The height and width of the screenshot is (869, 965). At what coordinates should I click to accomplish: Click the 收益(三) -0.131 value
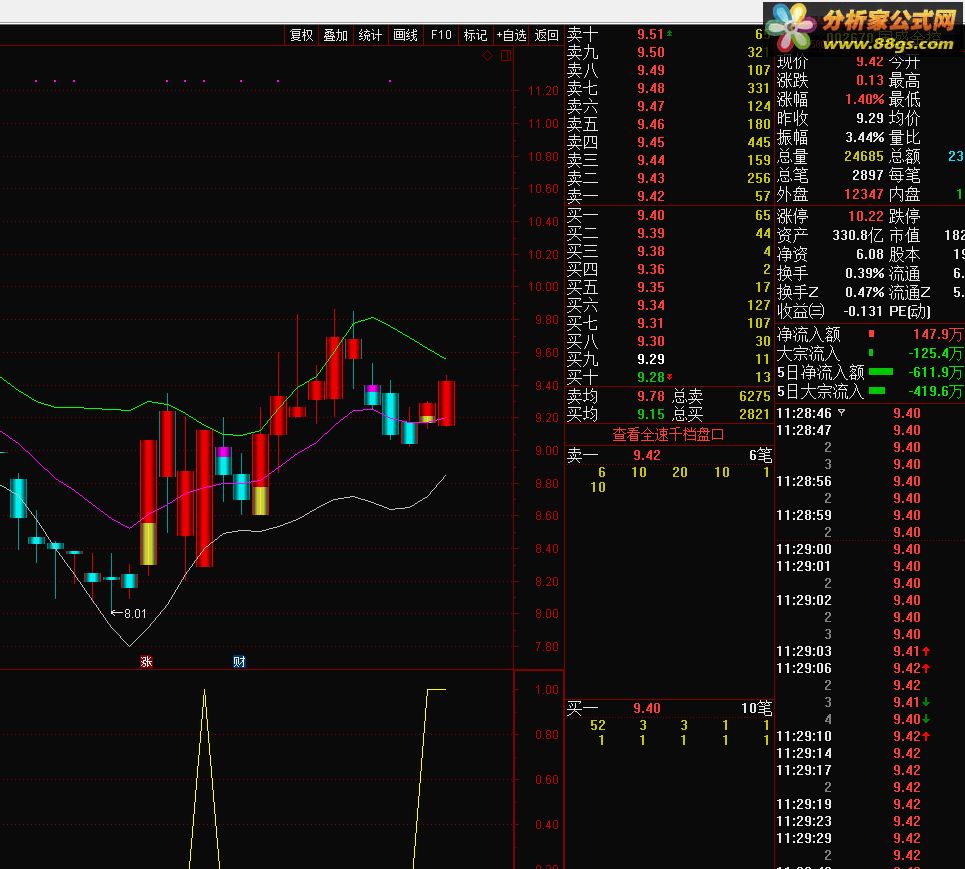[x=863, y=311]
